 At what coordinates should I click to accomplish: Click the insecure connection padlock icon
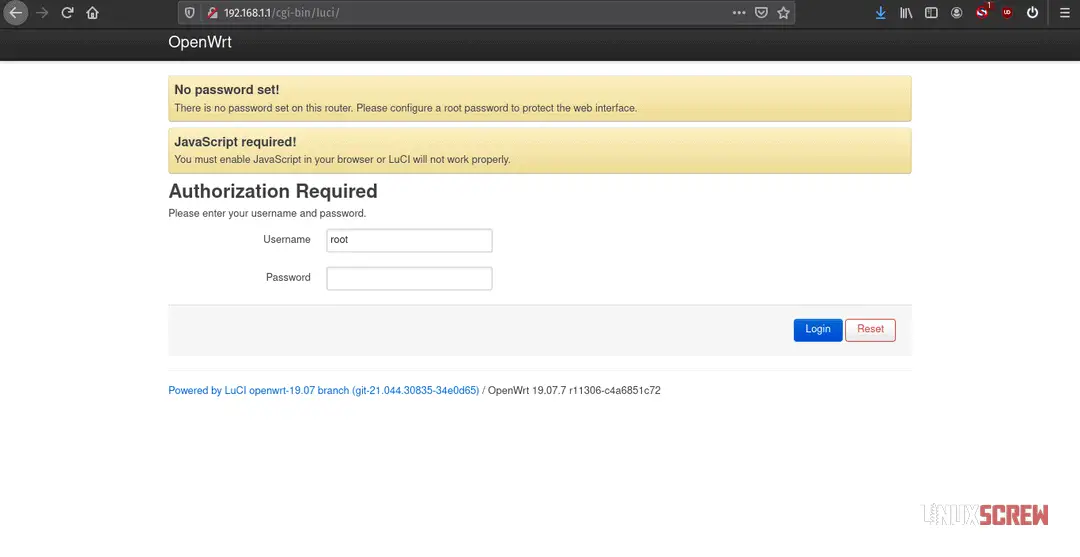(211, 12)
